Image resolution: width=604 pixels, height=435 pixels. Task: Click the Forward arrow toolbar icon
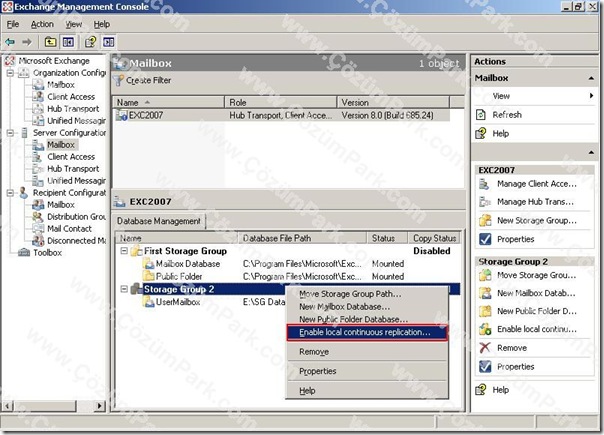click(x=27, y=42)
